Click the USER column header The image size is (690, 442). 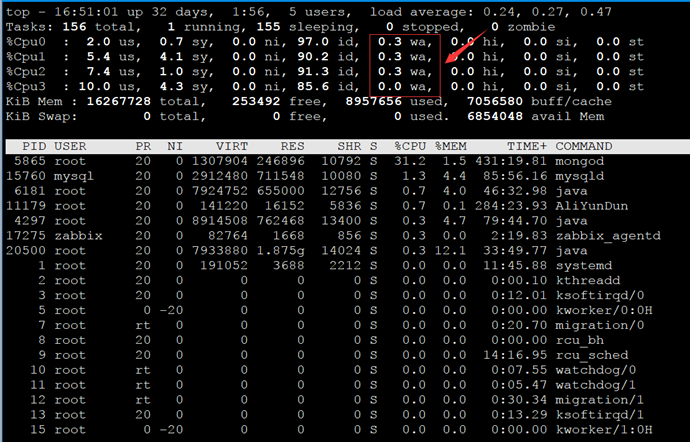click(70, 146)
